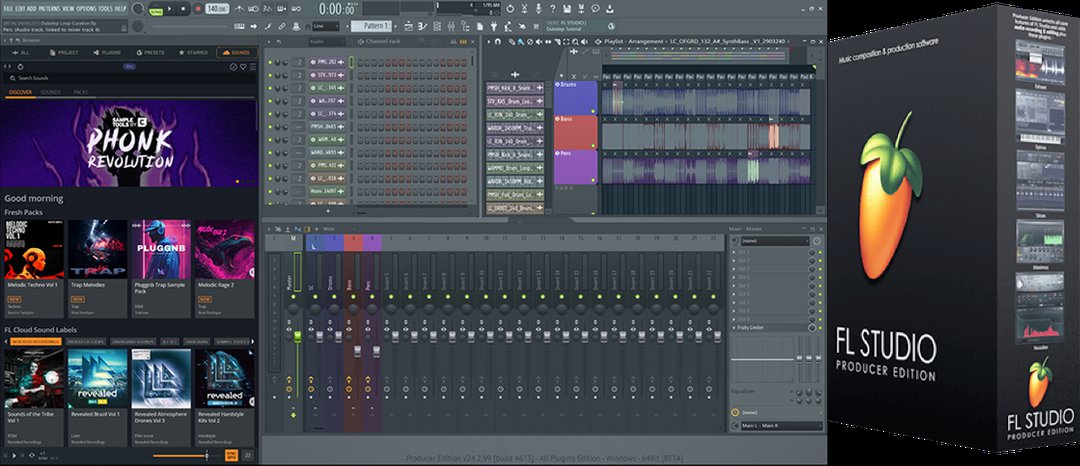Screen dimensions: 1080x466
Task: Click the Search Sounds input field
Action: pos(129,78)
